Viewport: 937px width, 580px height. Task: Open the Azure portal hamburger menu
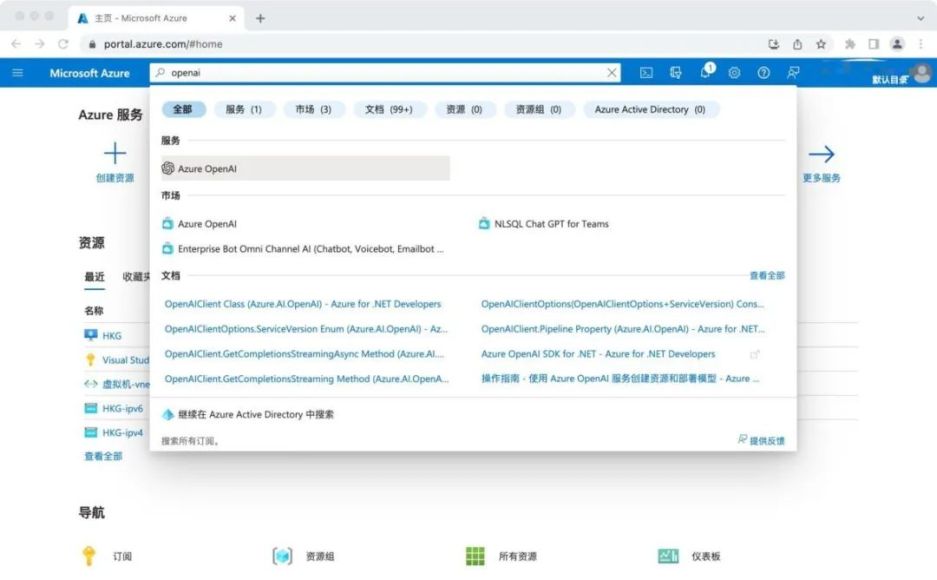pos(18,73)
